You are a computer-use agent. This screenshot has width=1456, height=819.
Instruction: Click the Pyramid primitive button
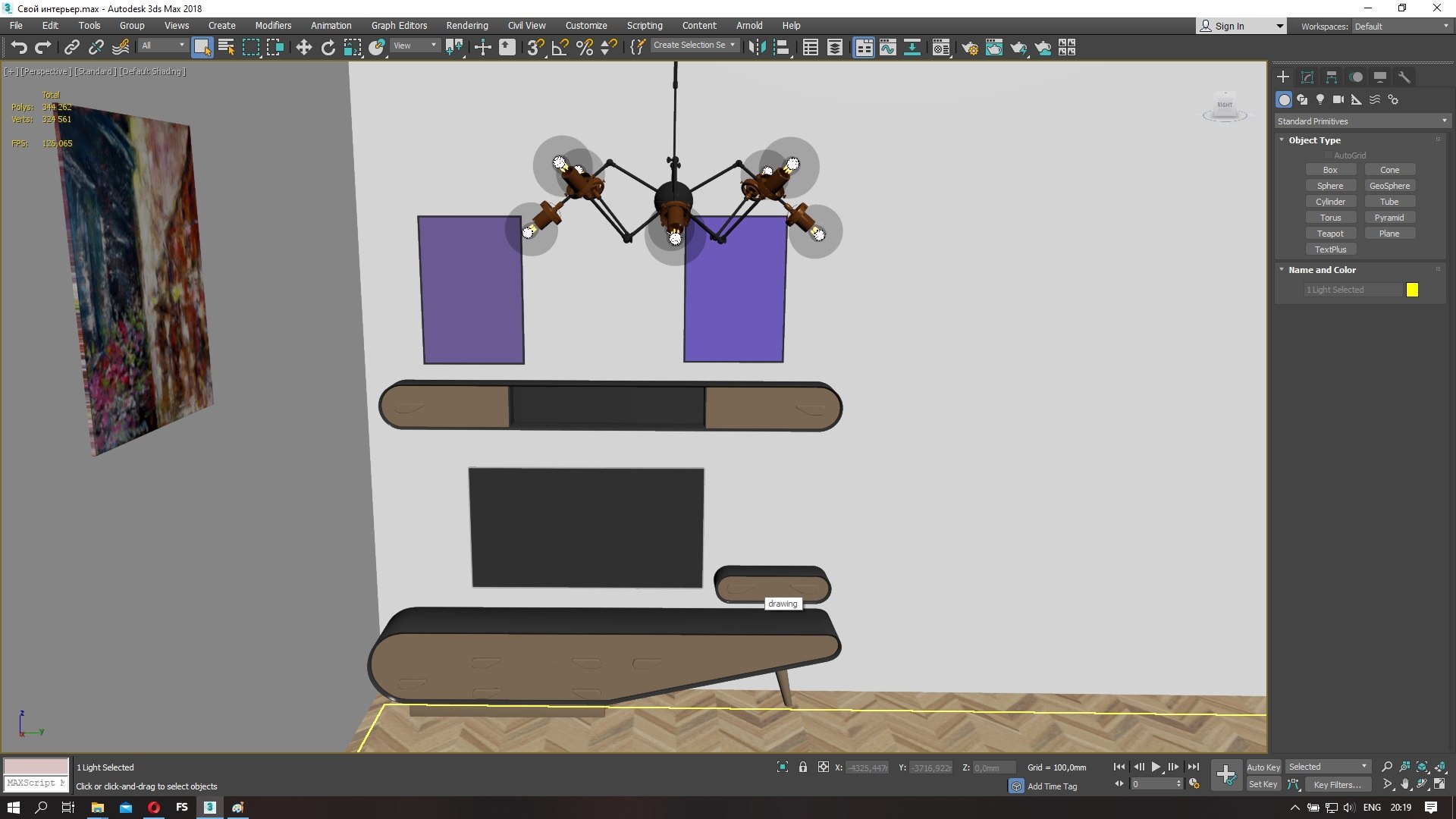coord(1389,218)
